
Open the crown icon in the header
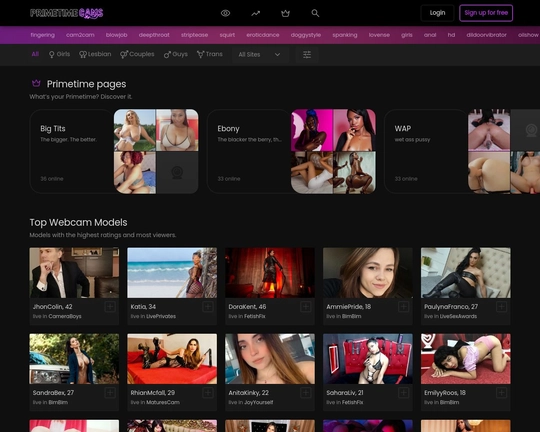[x=285, y=13]
